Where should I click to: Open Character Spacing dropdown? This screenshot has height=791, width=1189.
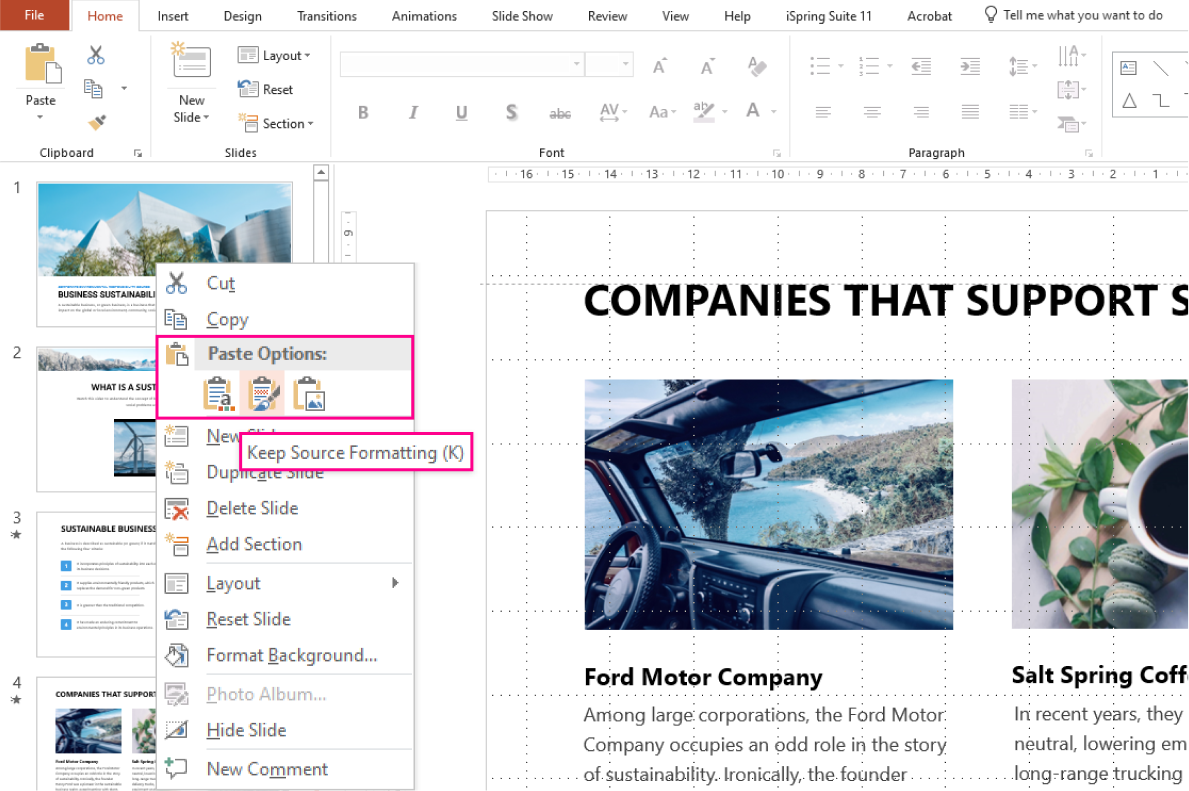[x=613, y=113]
